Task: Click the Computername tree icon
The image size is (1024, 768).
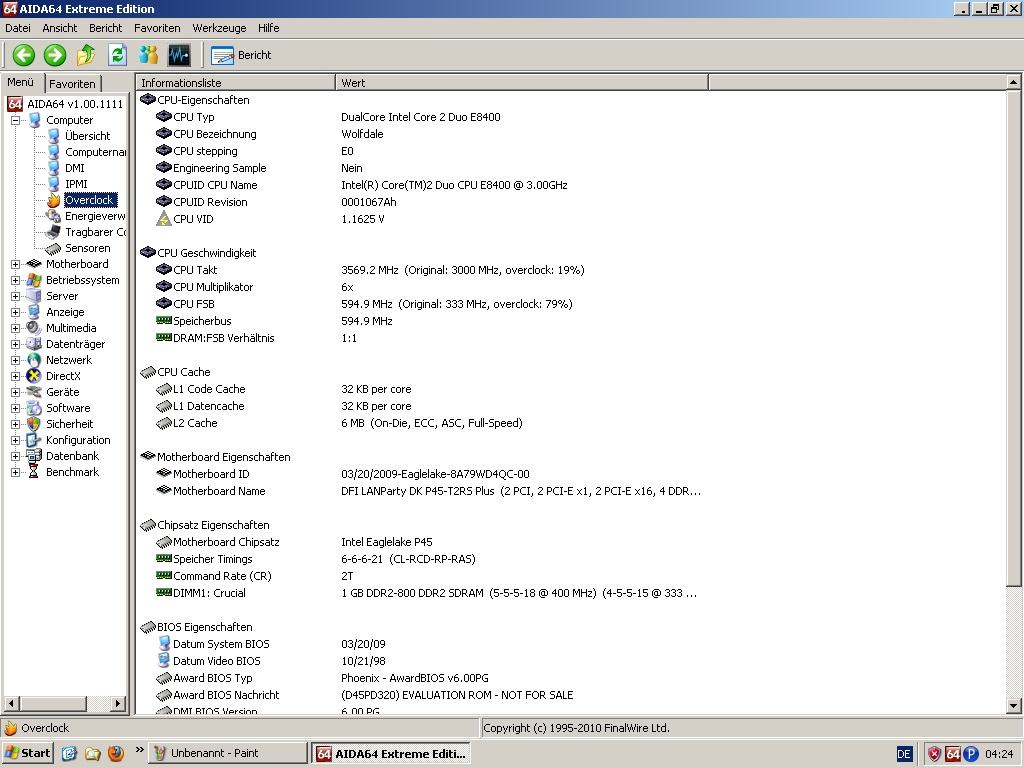Action: [53, 152]
